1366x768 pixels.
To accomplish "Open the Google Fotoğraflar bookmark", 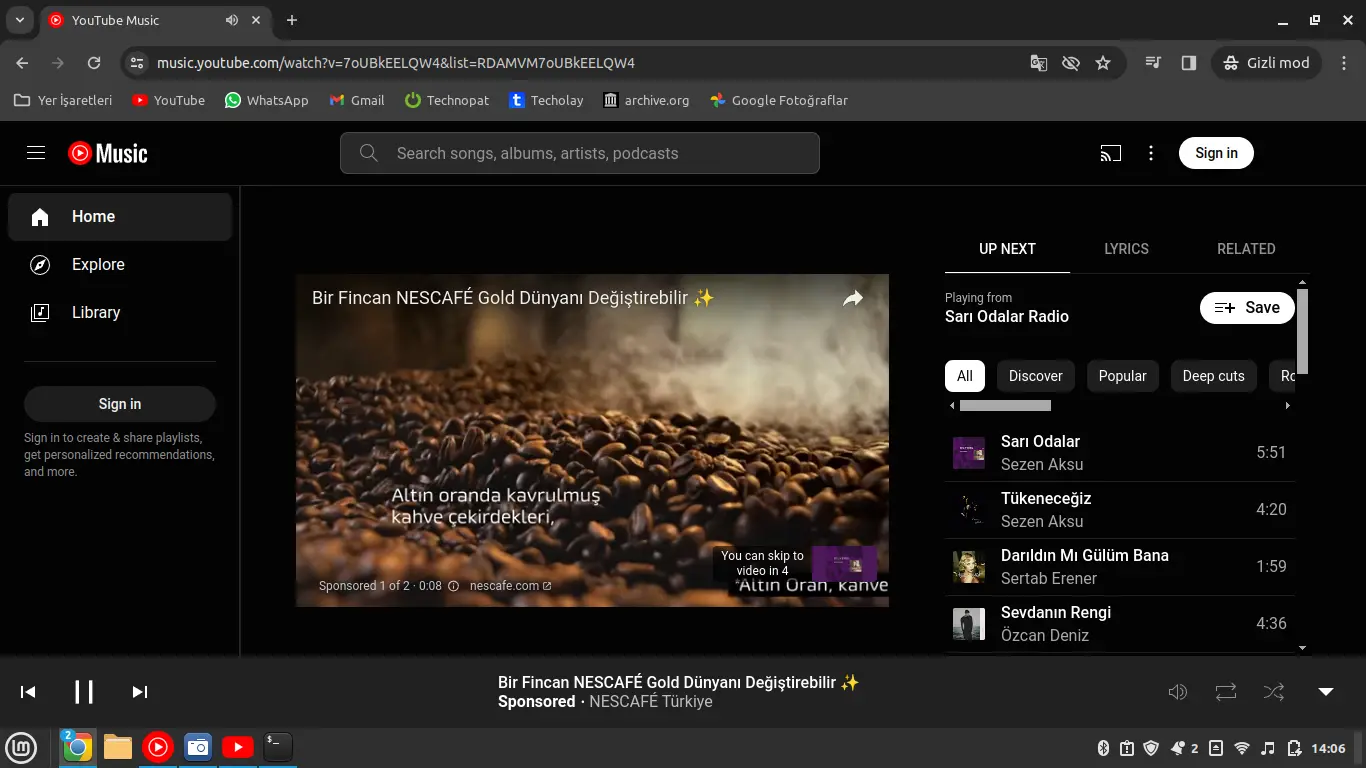I will point(779,100).
